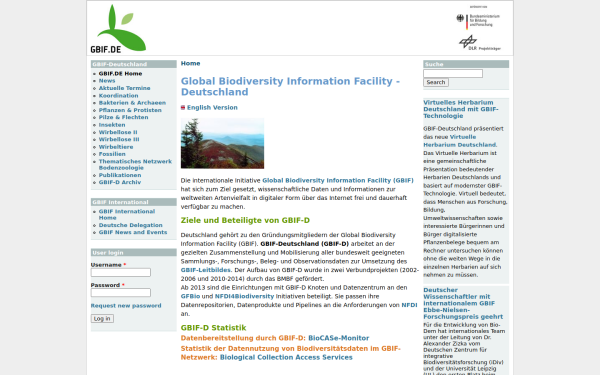Open Deutsche Delegation link

click(x=130, y=225)
